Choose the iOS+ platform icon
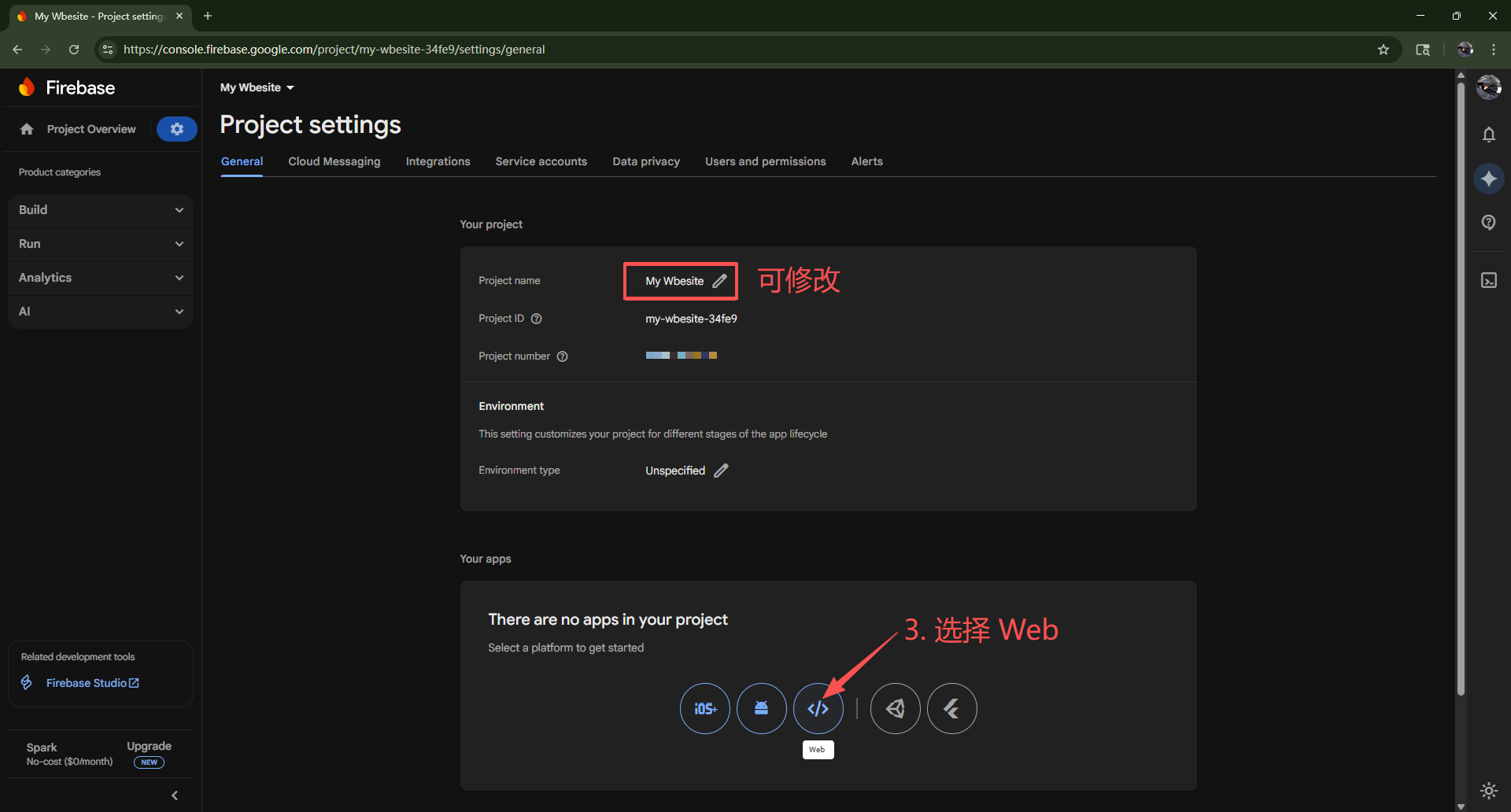1511x812 pixels. tap(704, 708)
